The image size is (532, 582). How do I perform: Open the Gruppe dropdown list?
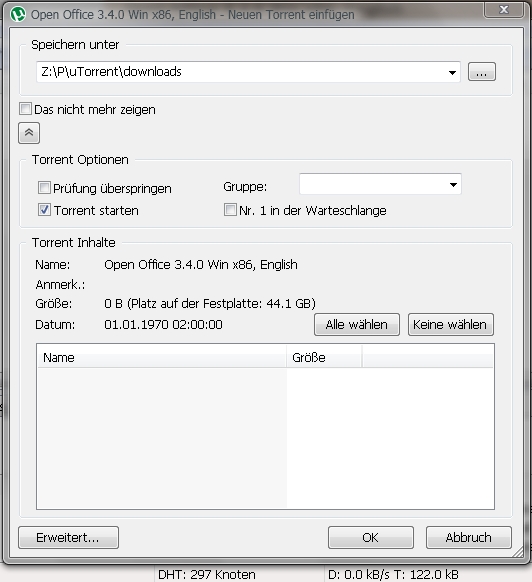380,184
